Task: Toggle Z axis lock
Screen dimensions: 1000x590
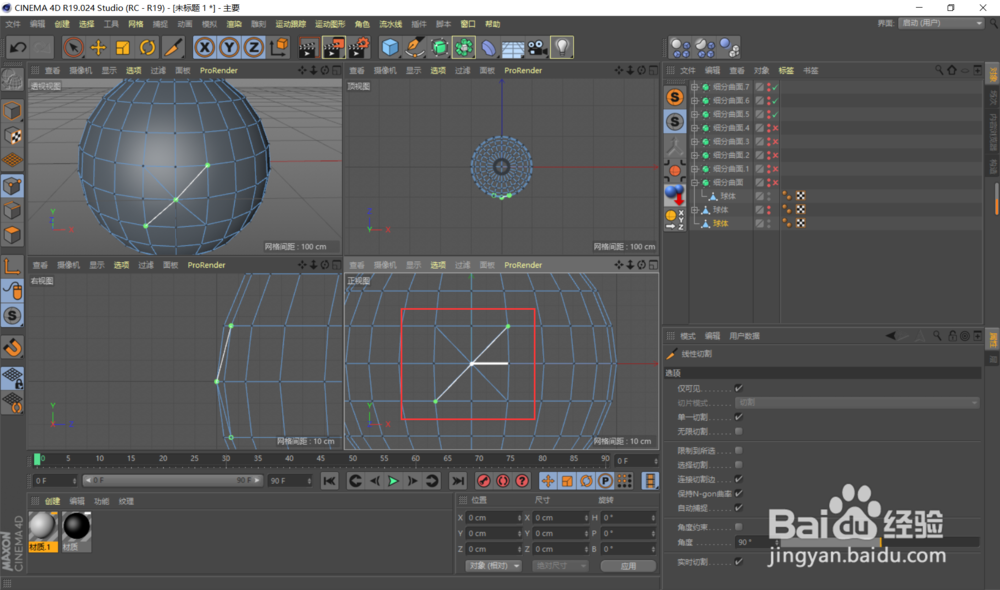Action: [254, 47]
